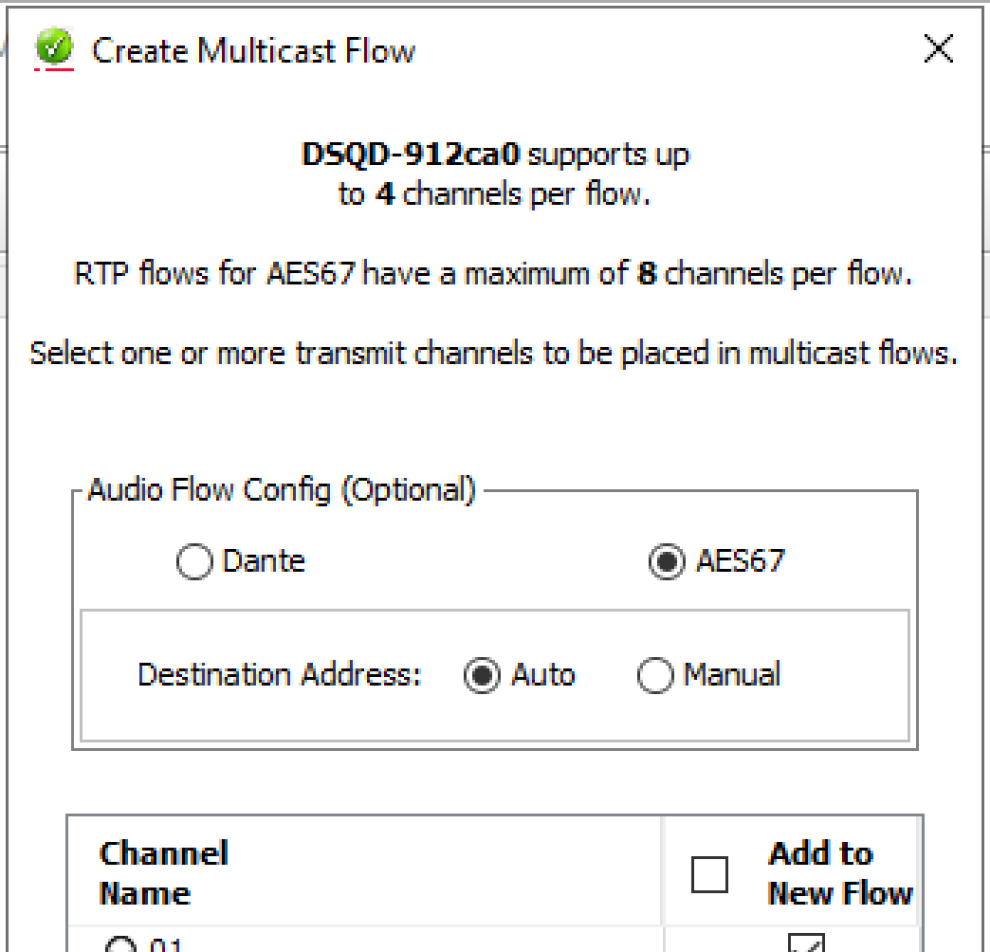Click the DSQD-912ca0 device name text
Image resolution: width=990 pixels, height=952 pixels.
pyautogui.click(x=411, y=155)
